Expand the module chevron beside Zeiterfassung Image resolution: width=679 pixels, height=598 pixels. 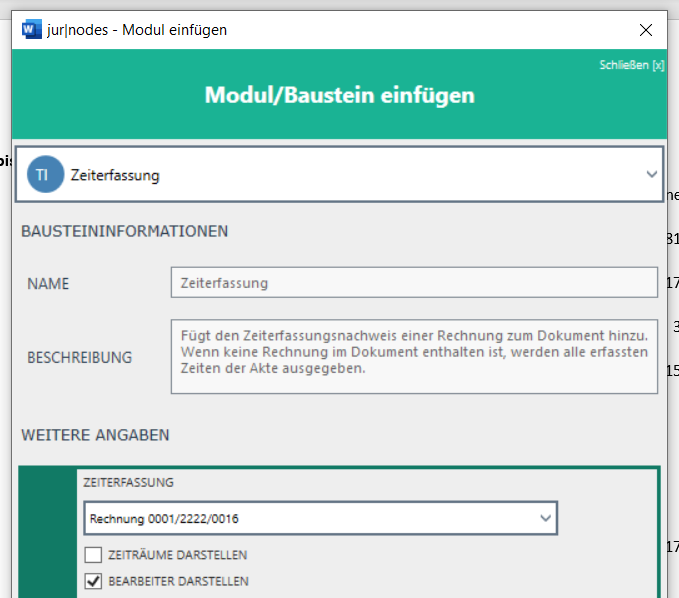[x=652, y=175]
